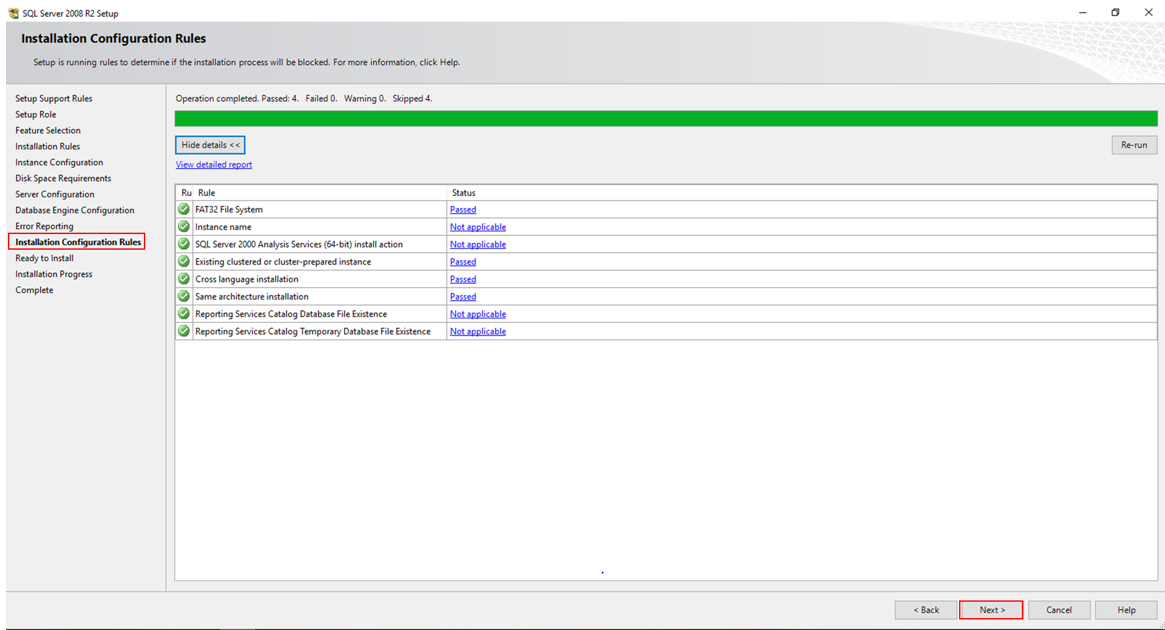The width and height of the screenshot is (1165, 630).
Task: Click the Same architecture installation rule text
Action: 252,296
